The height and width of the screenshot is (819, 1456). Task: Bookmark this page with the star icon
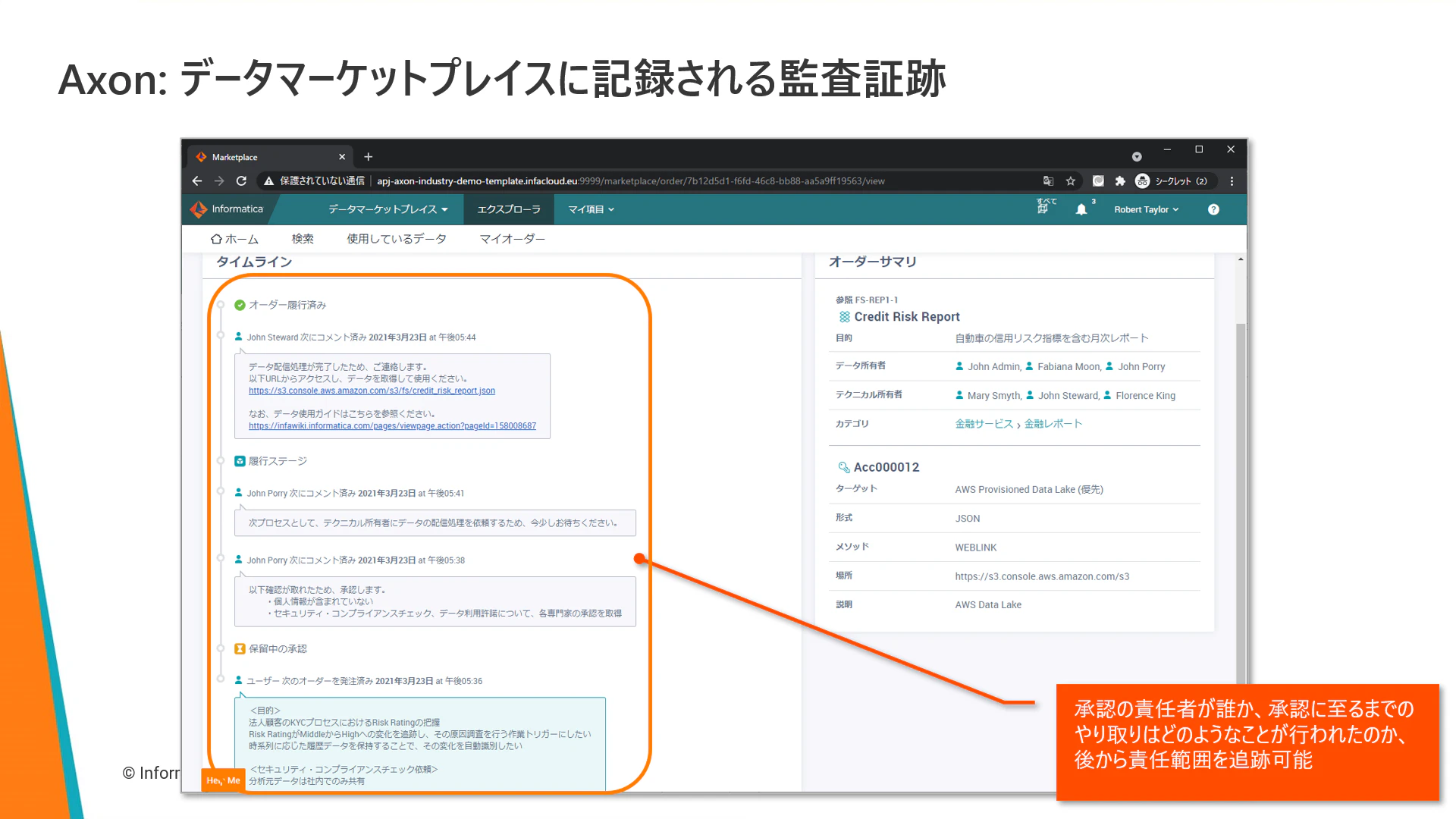click(1071, 181)
